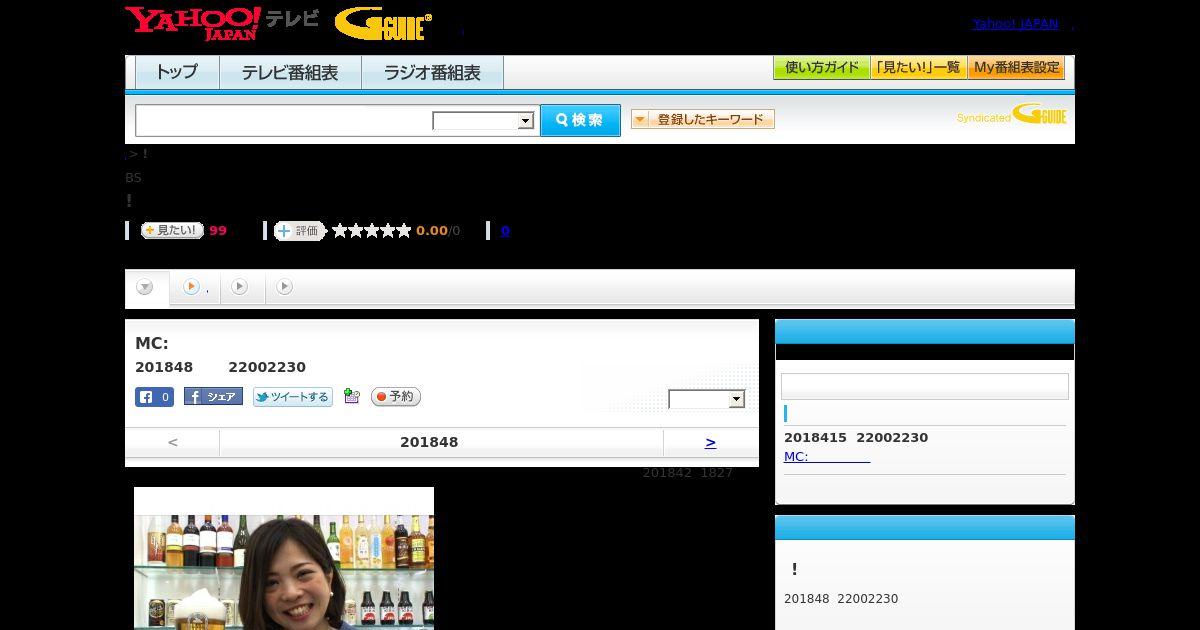Click the G-GUIDE logo in the header

click(383, 24)
